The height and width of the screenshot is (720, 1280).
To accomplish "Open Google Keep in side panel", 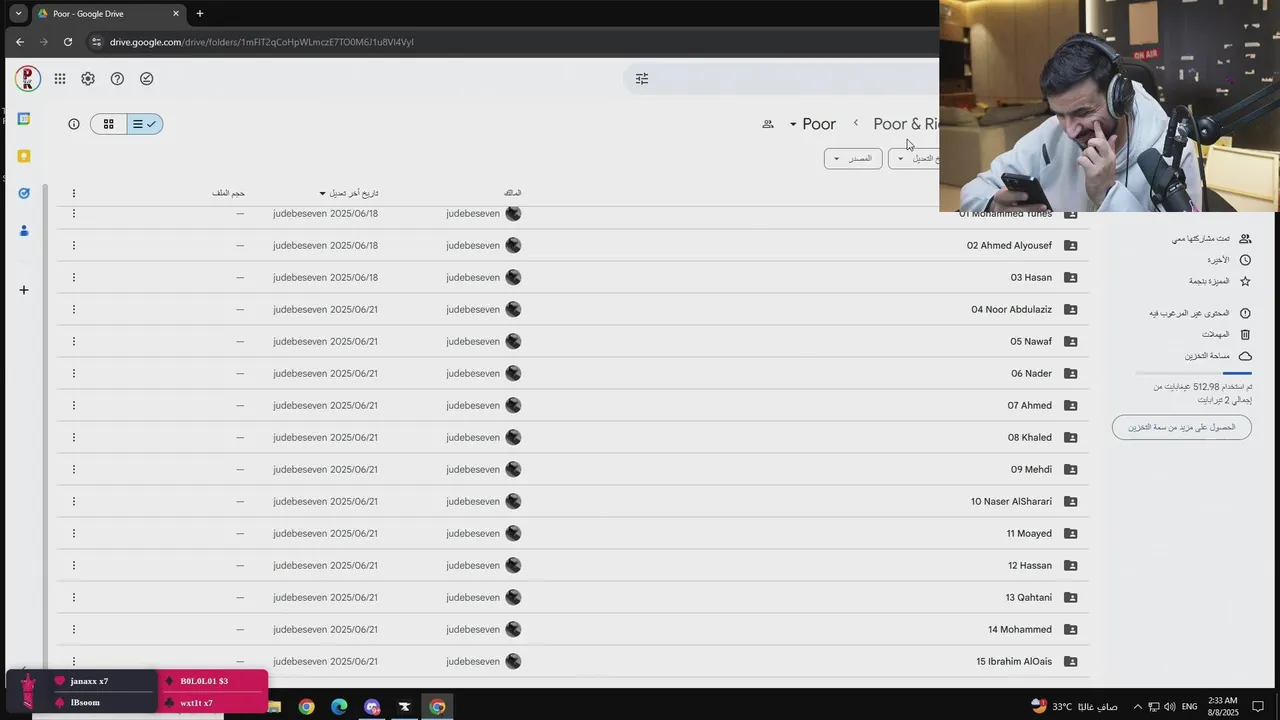I will click(24, 156).
